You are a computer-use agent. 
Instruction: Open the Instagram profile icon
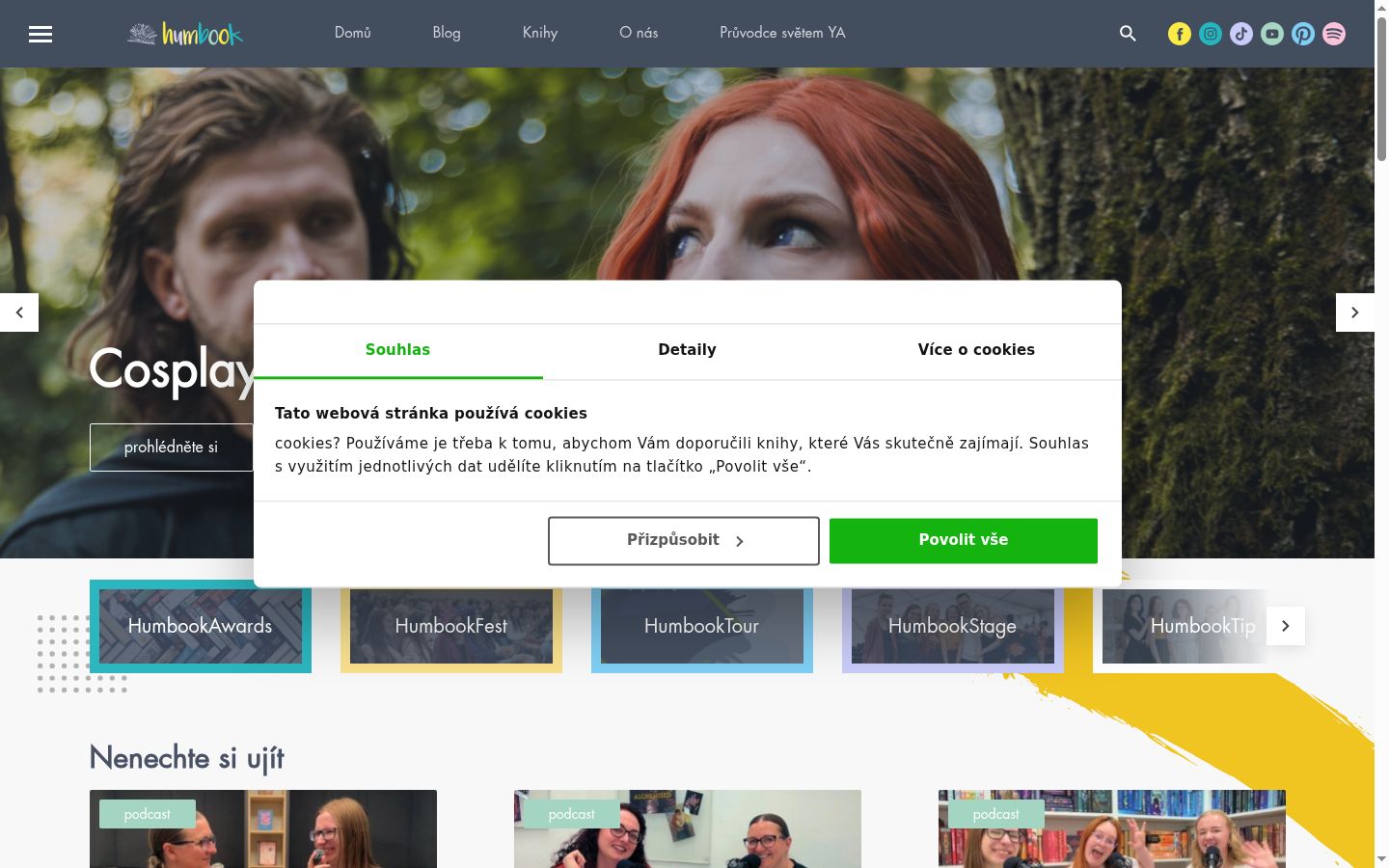point(1211,34)
